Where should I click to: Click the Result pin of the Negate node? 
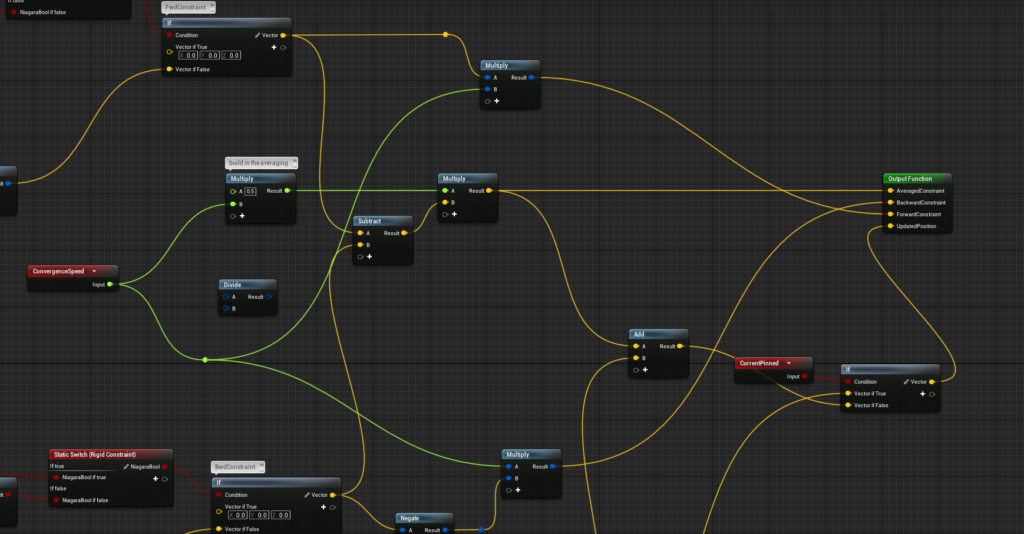point(445,530)
